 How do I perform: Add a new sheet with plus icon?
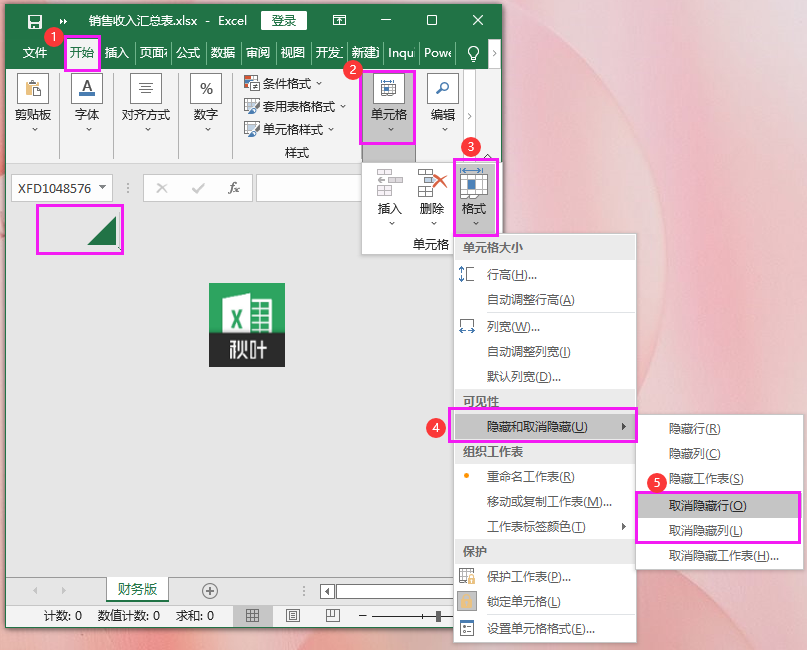209,591
